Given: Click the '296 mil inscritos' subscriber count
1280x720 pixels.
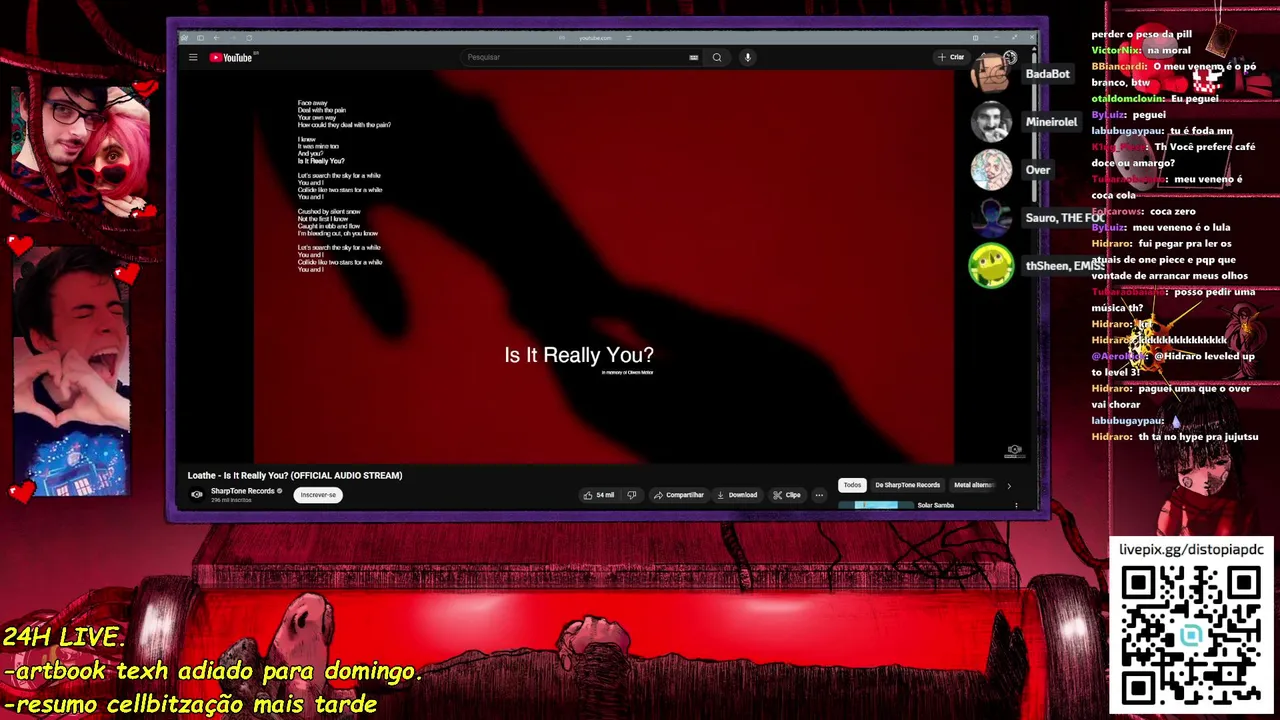Looking at the screenshot, I should [231, 500].
